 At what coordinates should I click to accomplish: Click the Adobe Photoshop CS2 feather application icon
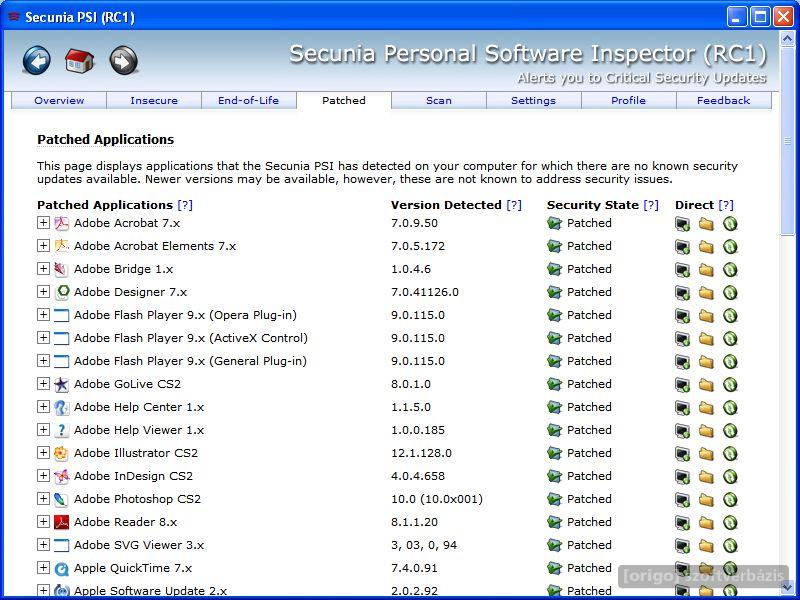pos(61,499)
